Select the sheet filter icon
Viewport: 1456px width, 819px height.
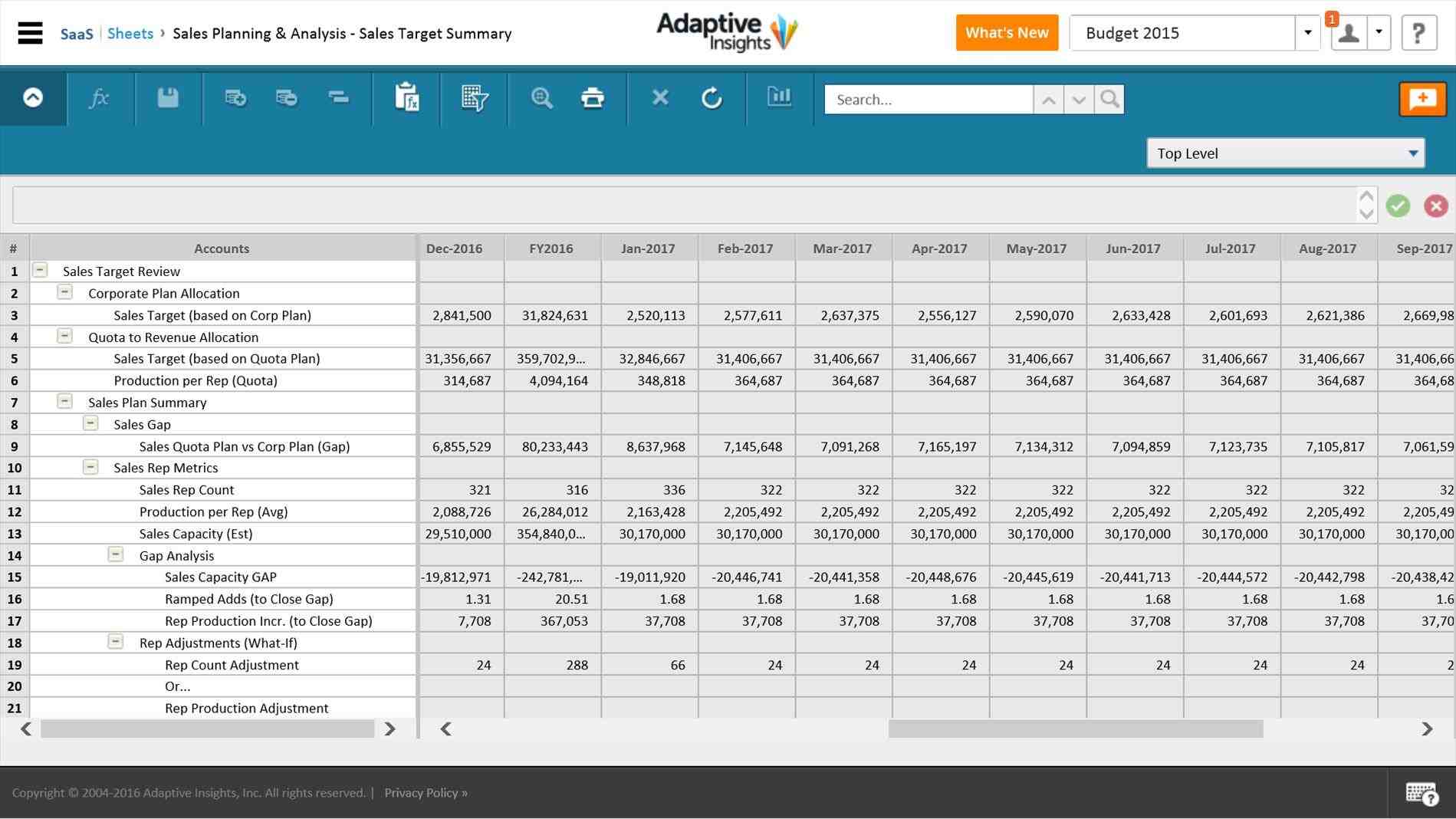[x=475, y=98]
